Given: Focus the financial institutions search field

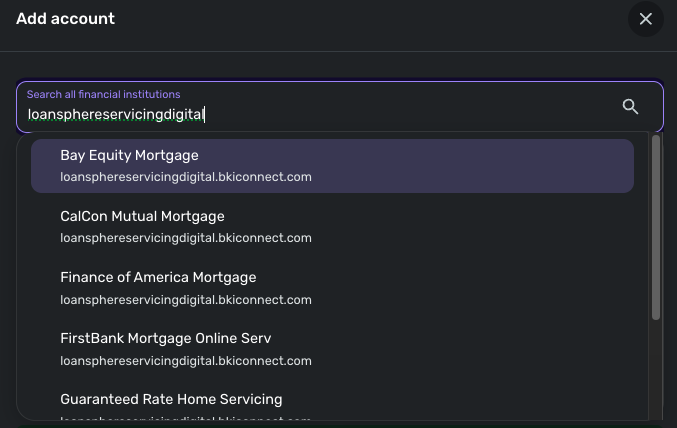Looking at the screenshot, I should [x=320, y=114].
